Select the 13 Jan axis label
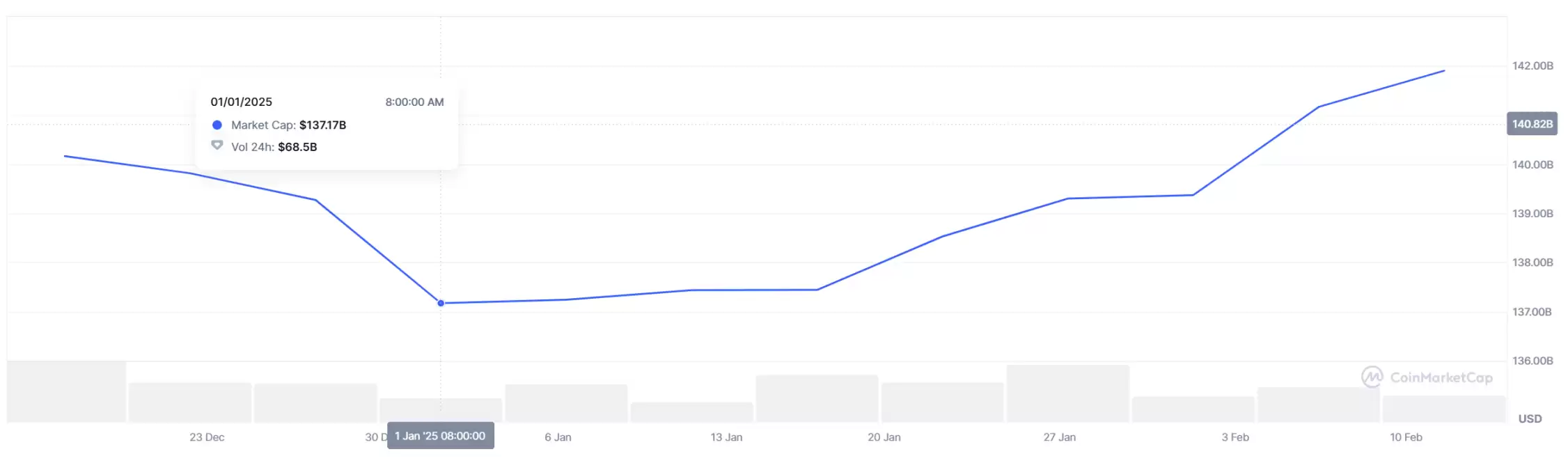Viewport: 1568px width, 461px height. [726, 437]
